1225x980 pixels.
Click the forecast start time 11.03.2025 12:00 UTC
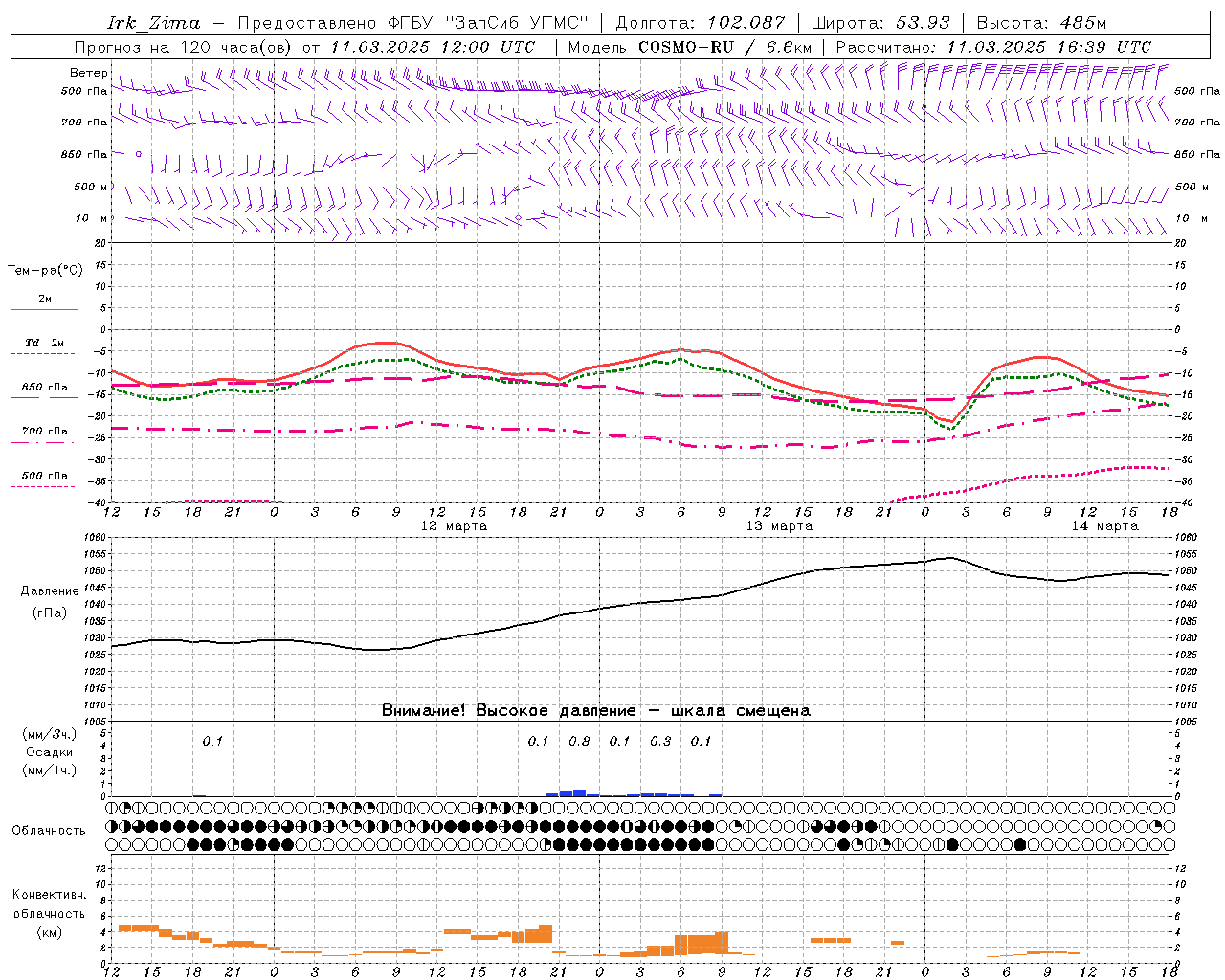click(433, 46)
